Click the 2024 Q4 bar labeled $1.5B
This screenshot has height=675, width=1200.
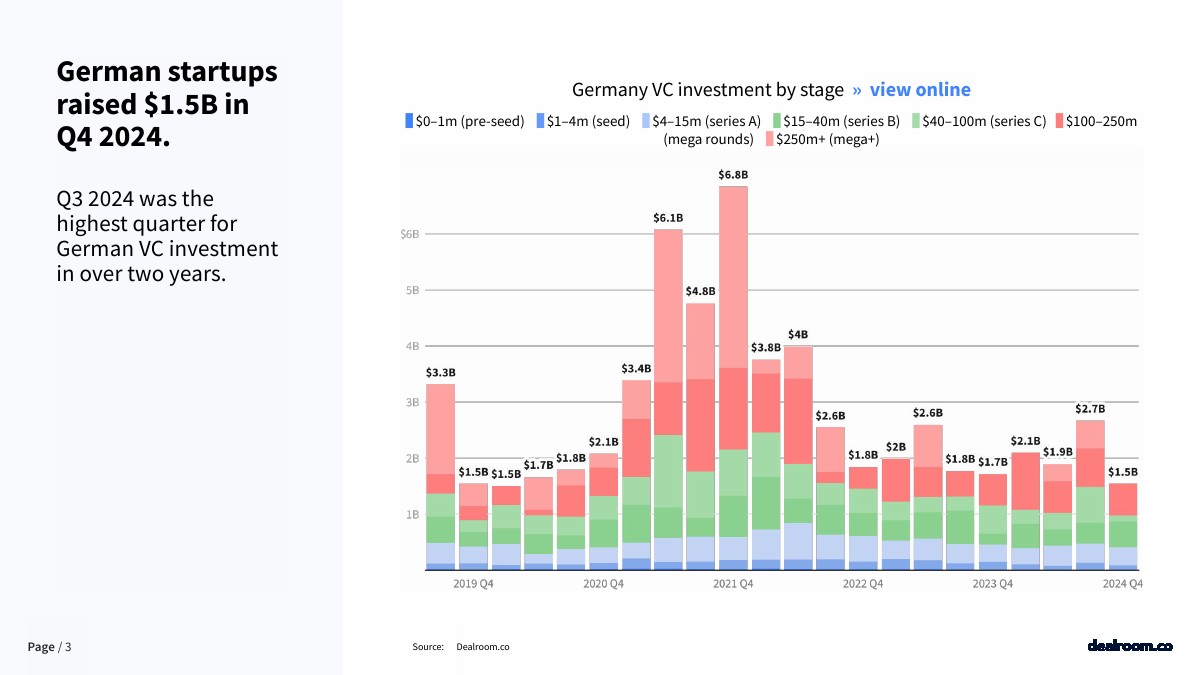coord(1123,526)
